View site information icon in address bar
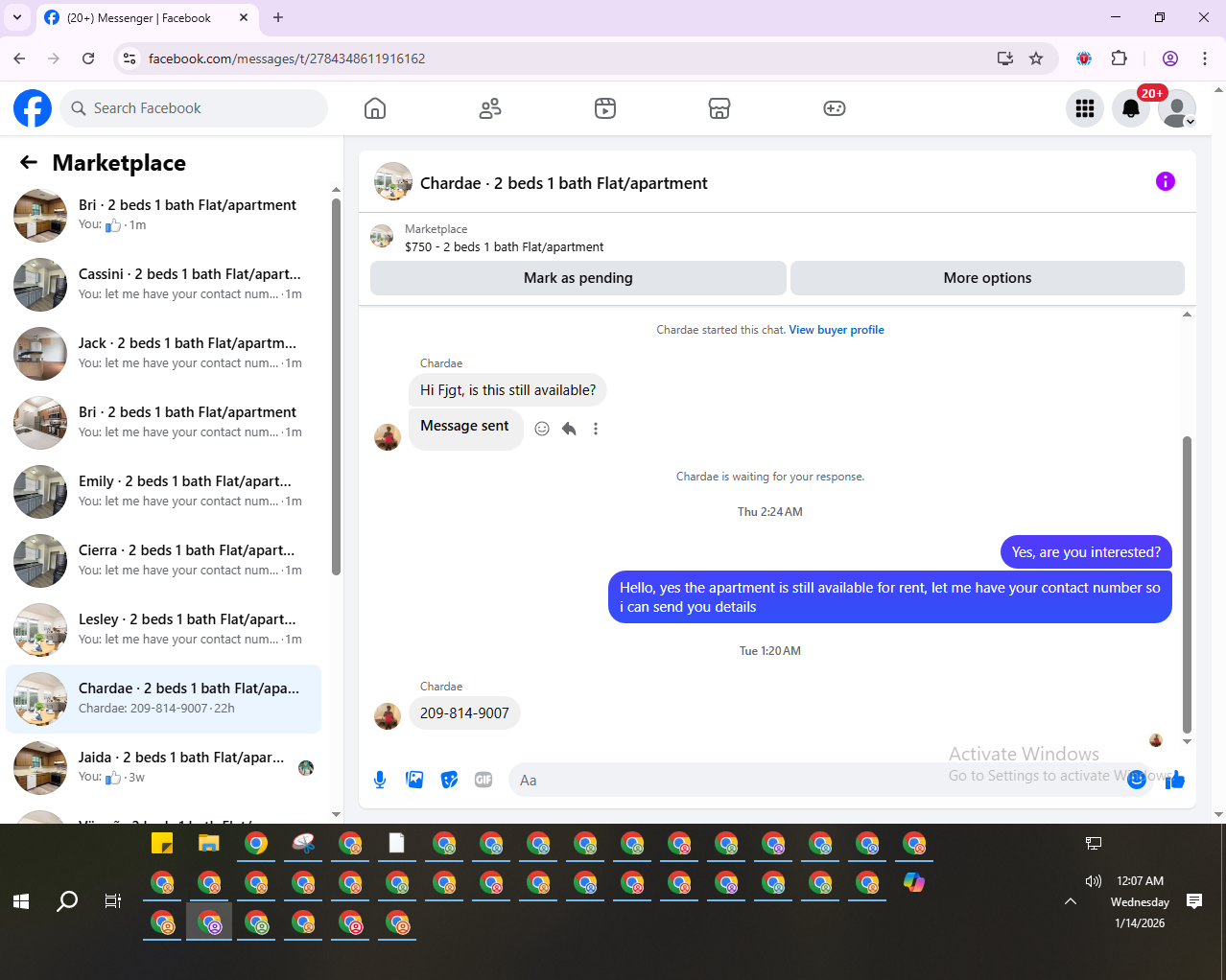 coord(130,58)
